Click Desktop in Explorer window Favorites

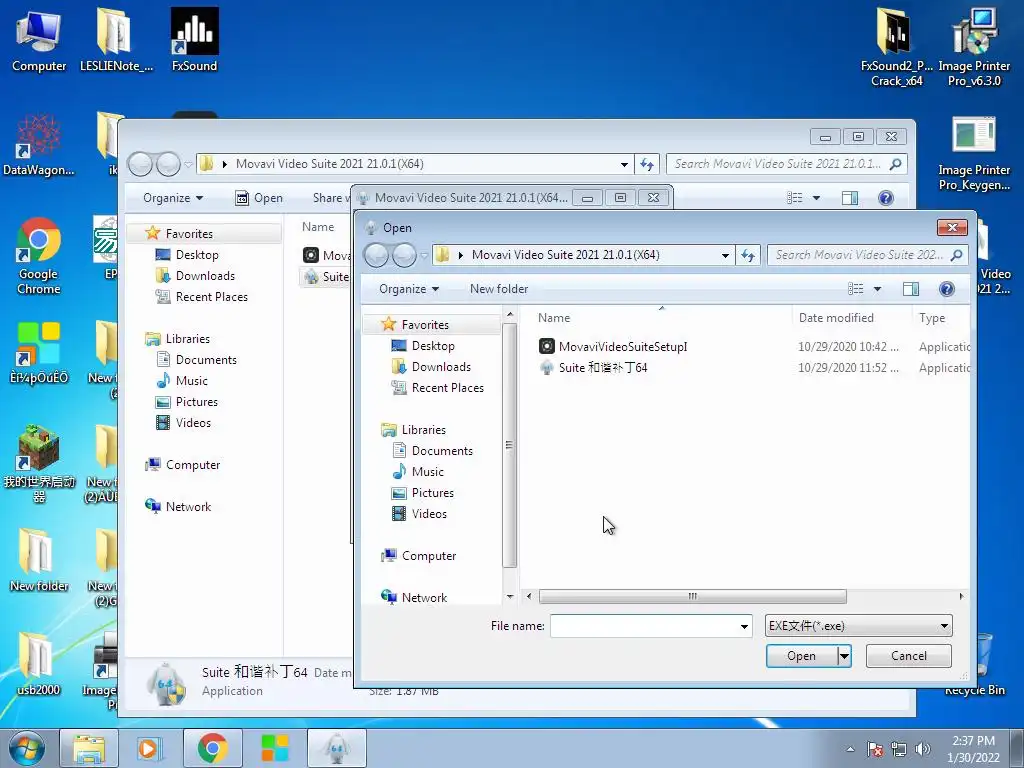point(187,255)
